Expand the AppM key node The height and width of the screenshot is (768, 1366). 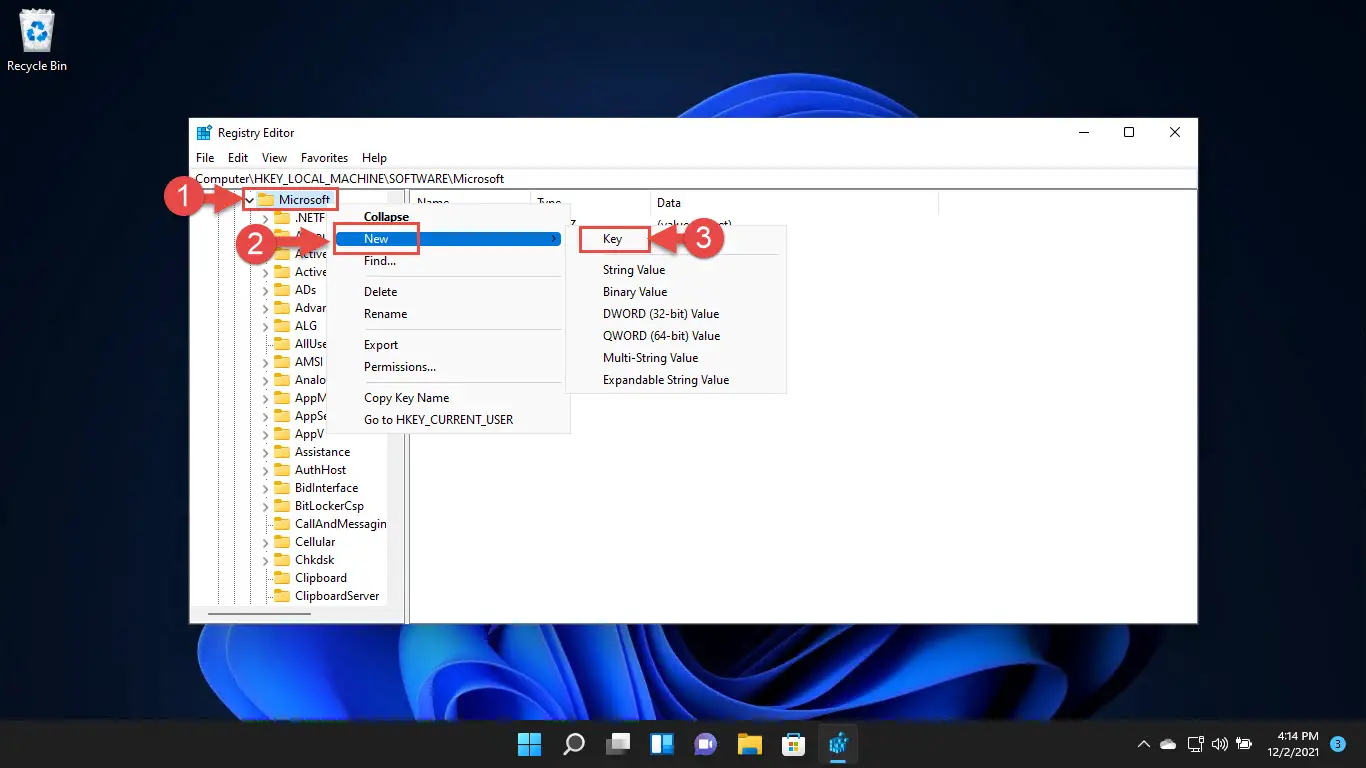[x=265, y=398]
